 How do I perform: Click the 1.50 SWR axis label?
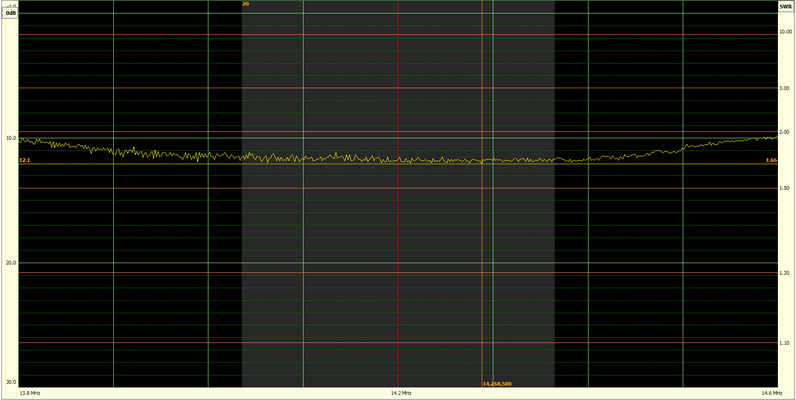[785, 188]
